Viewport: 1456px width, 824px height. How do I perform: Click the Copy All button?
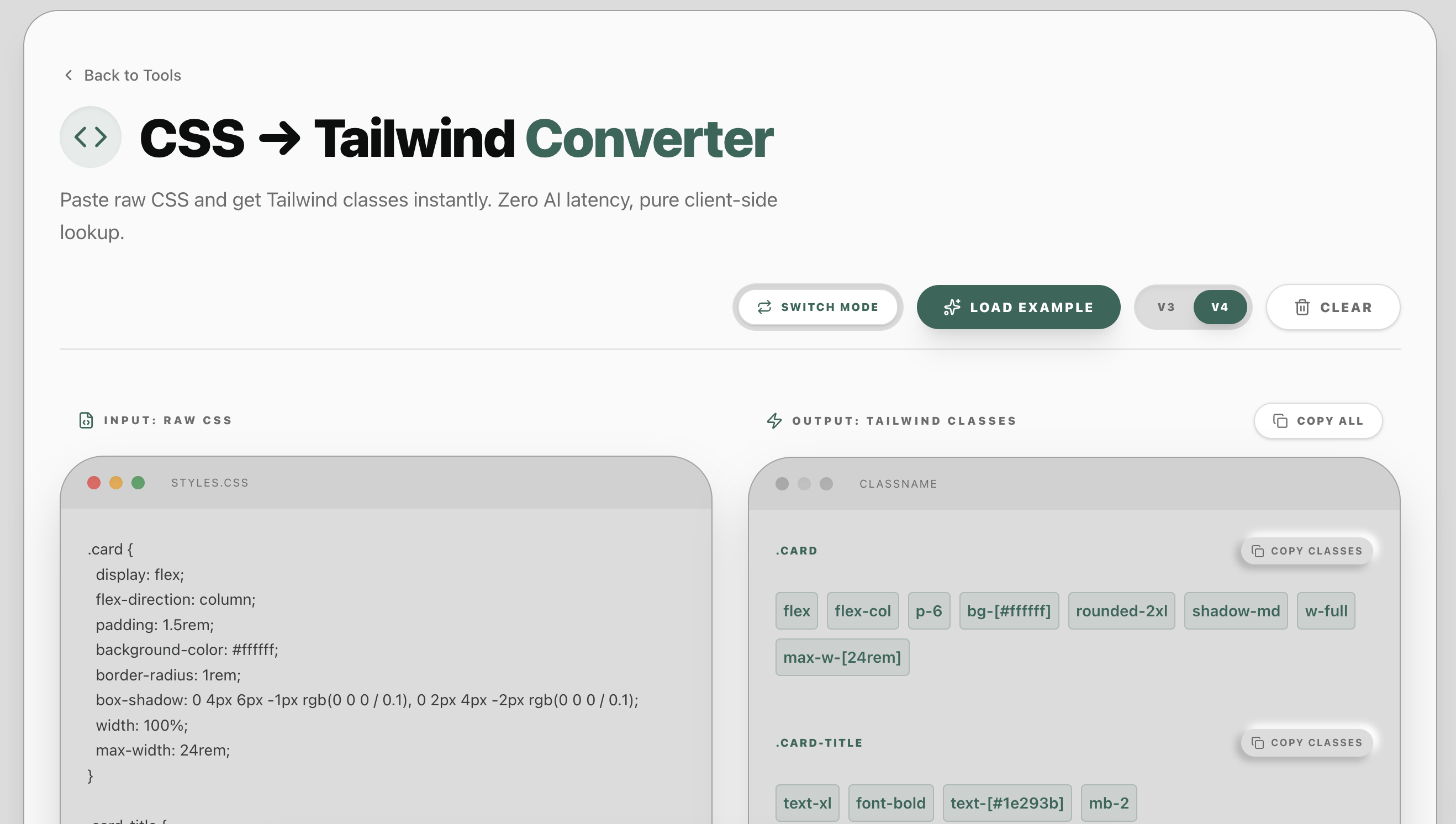click(1318, 421)
